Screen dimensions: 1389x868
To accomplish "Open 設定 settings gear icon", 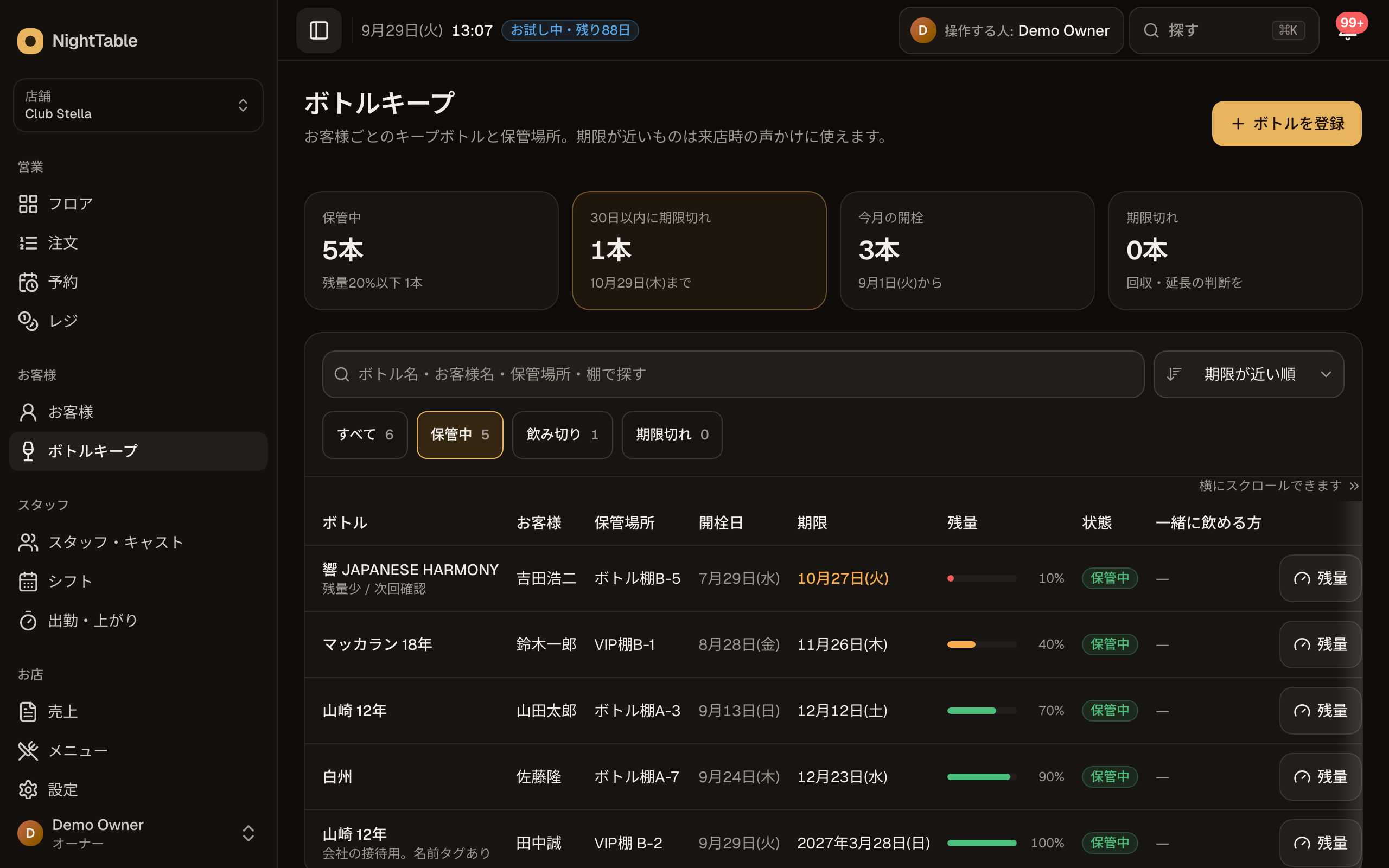I will [28, 790].
